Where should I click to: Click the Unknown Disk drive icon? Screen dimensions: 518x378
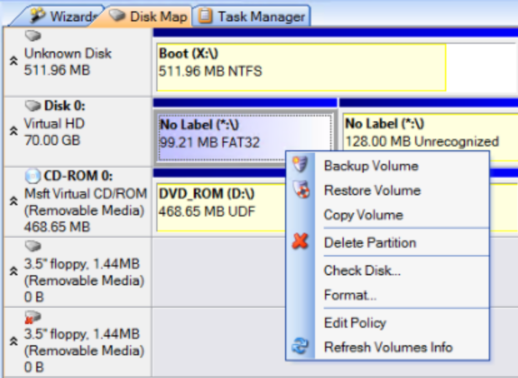tap(33, 36)
